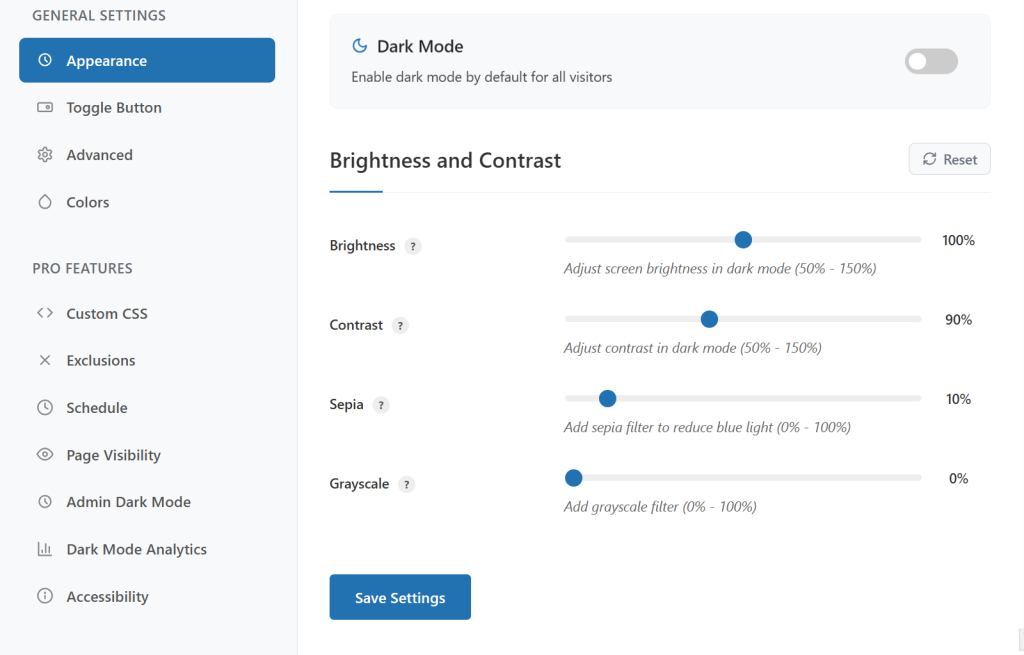Click the Colors droplet icon
The height and width of the screenshot is (655, 1024).
(x=44, y=201)
